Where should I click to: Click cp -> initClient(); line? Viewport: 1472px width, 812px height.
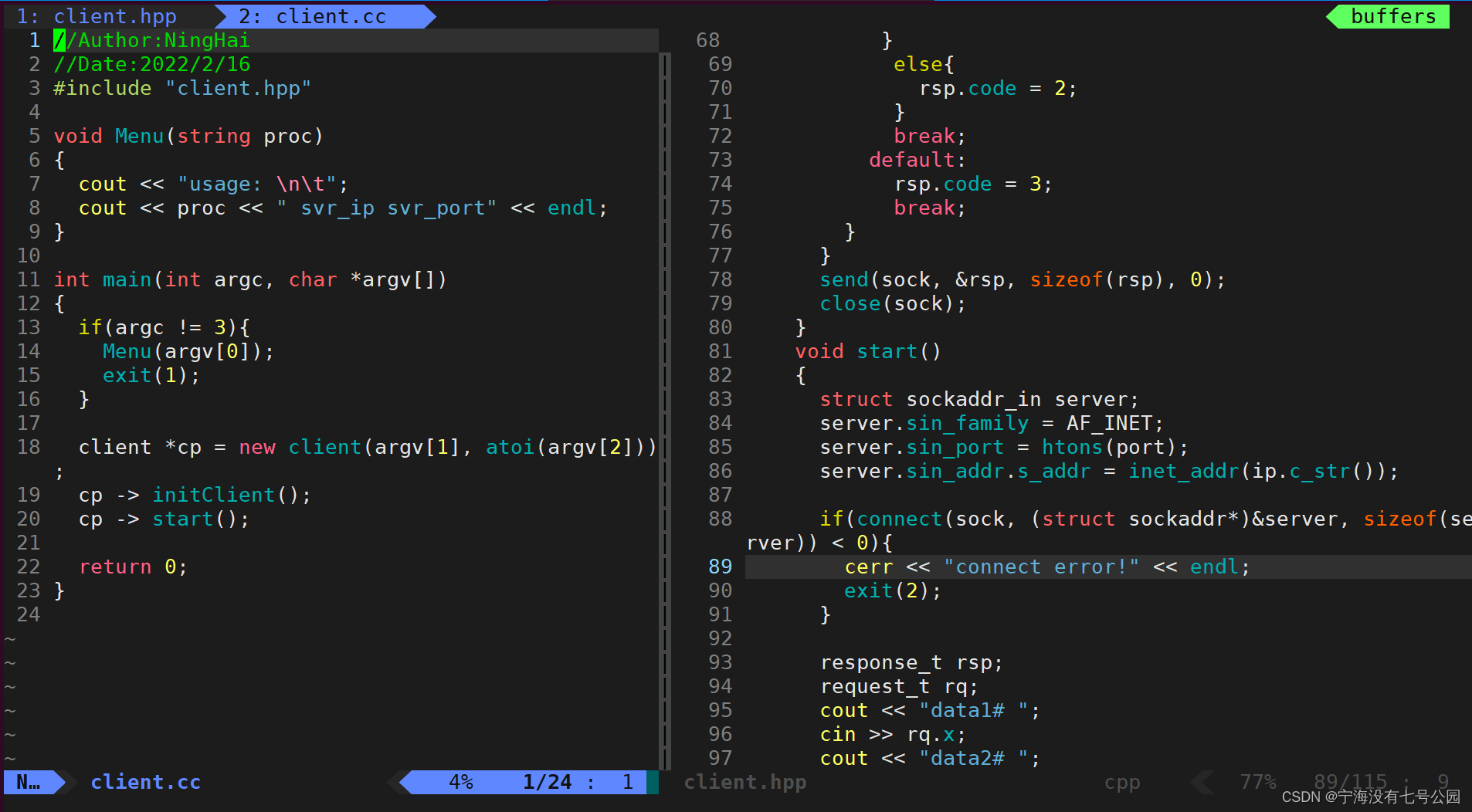[195, 495]
